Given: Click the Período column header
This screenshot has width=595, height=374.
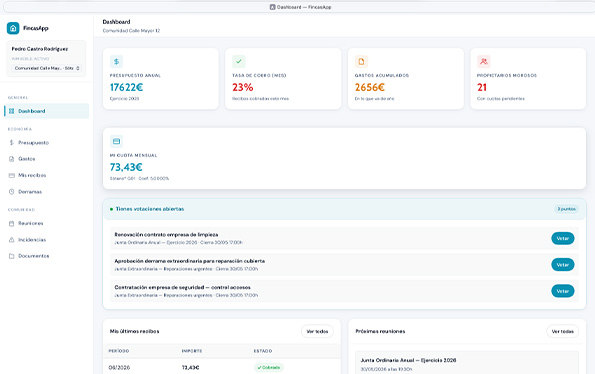Looking at the screenshot, I should click(119, 351).
